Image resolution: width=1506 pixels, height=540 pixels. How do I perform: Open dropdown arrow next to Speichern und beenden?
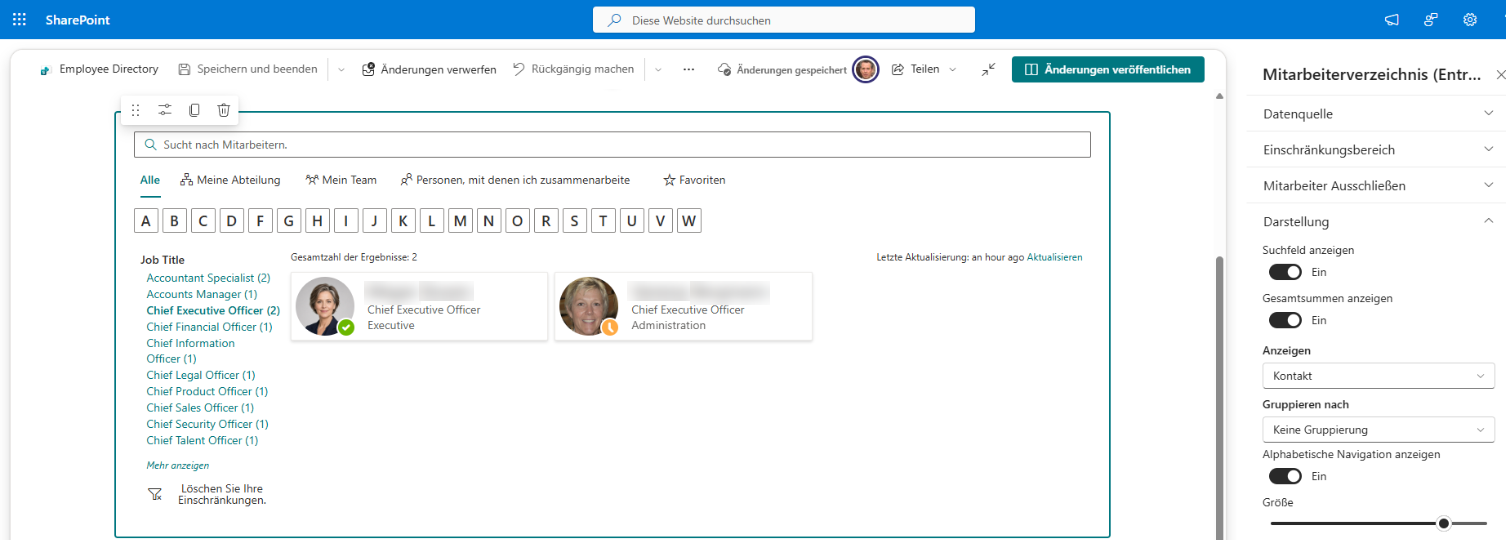(341, 70)
